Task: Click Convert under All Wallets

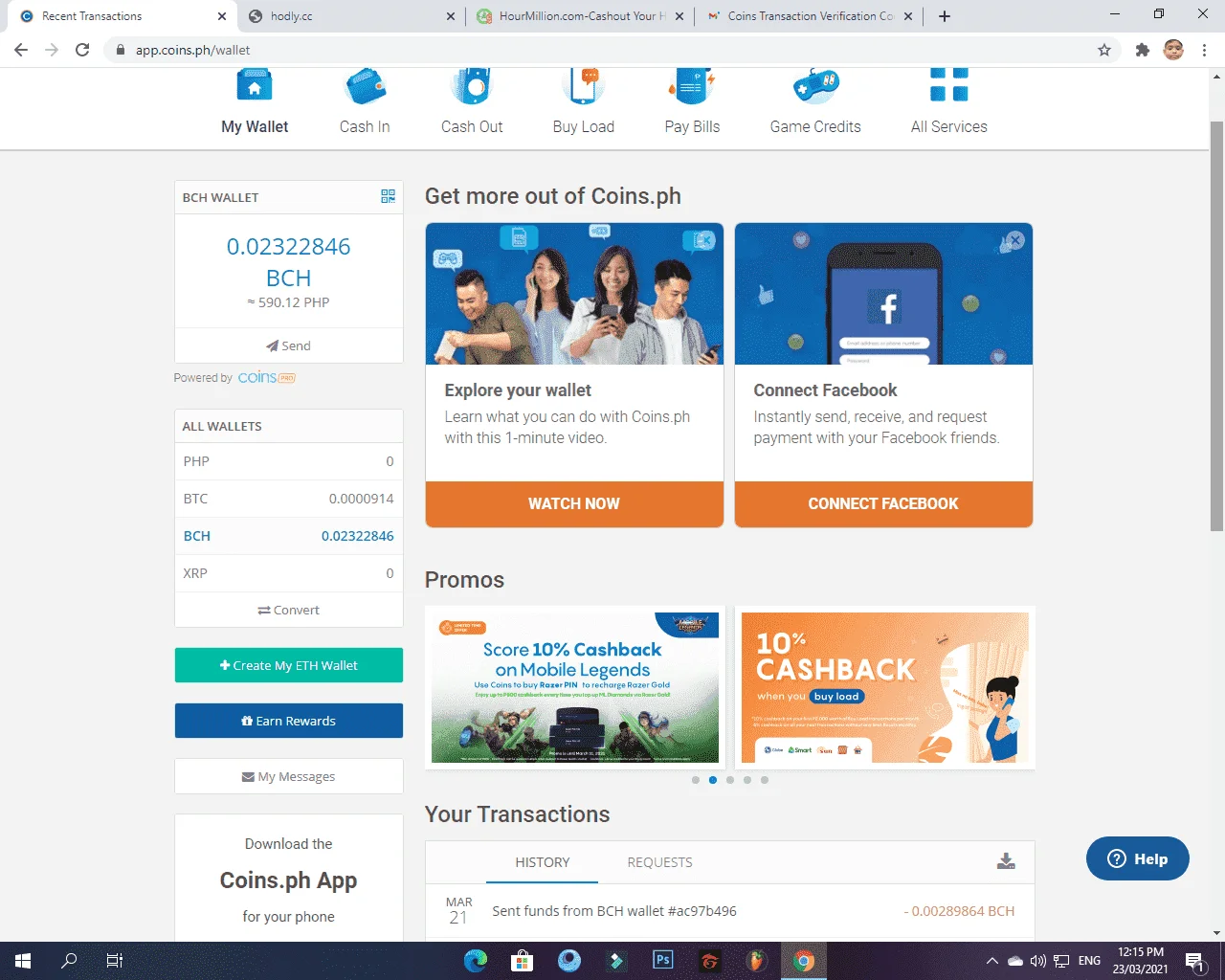Action: point(288,610)
